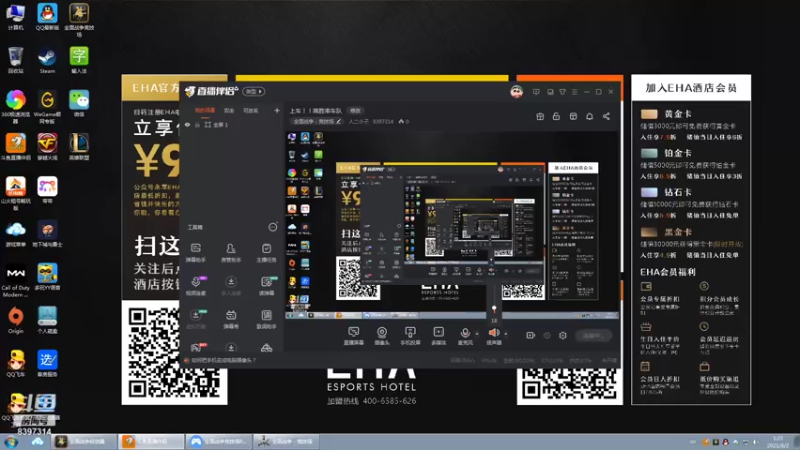Open the greyed download-icon tool beside 视频连麦
Viewport: 800px width, 450px height.
pos(231,286)
